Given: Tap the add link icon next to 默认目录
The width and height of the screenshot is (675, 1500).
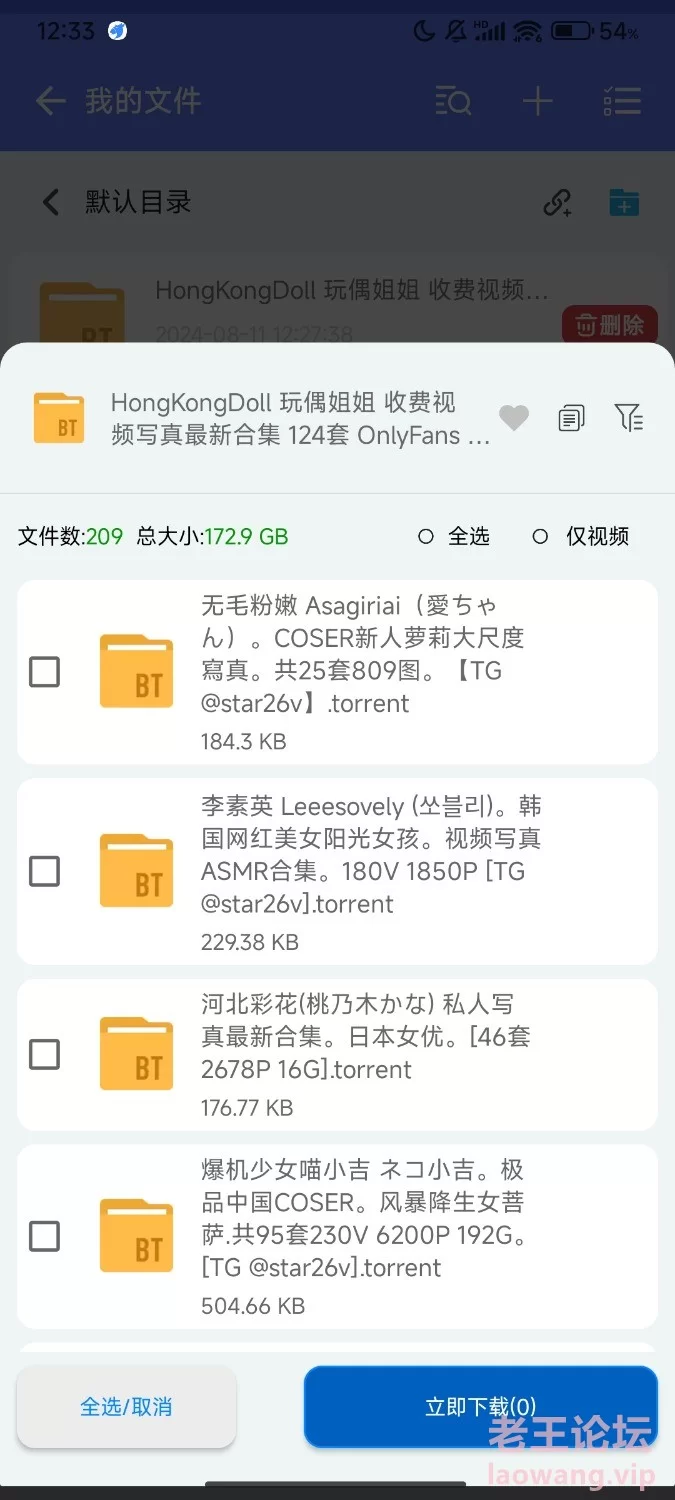Looking at the screenshot, I should [557, 203].
